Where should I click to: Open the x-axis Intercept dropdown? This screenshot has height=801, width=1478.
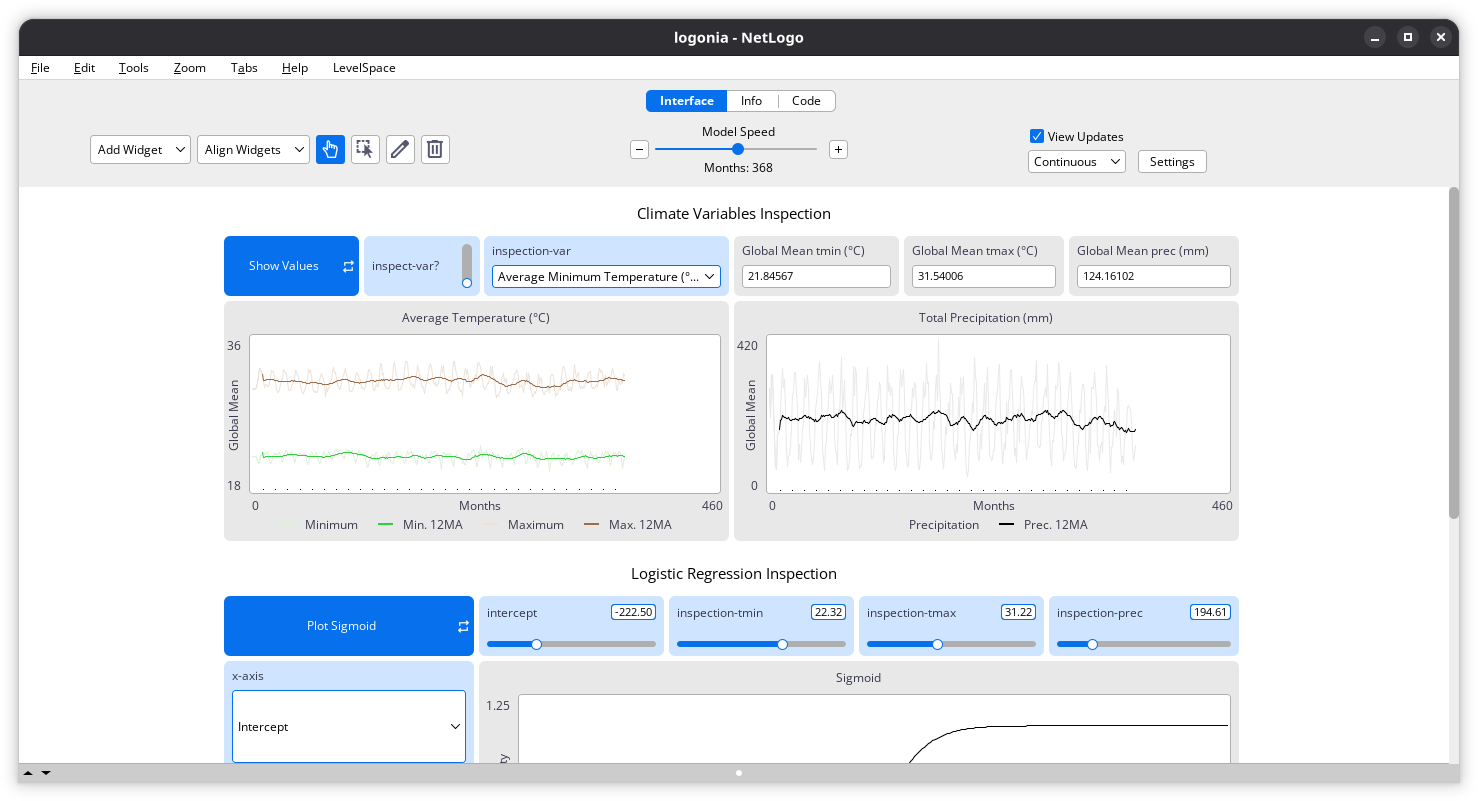coord(348,727)
